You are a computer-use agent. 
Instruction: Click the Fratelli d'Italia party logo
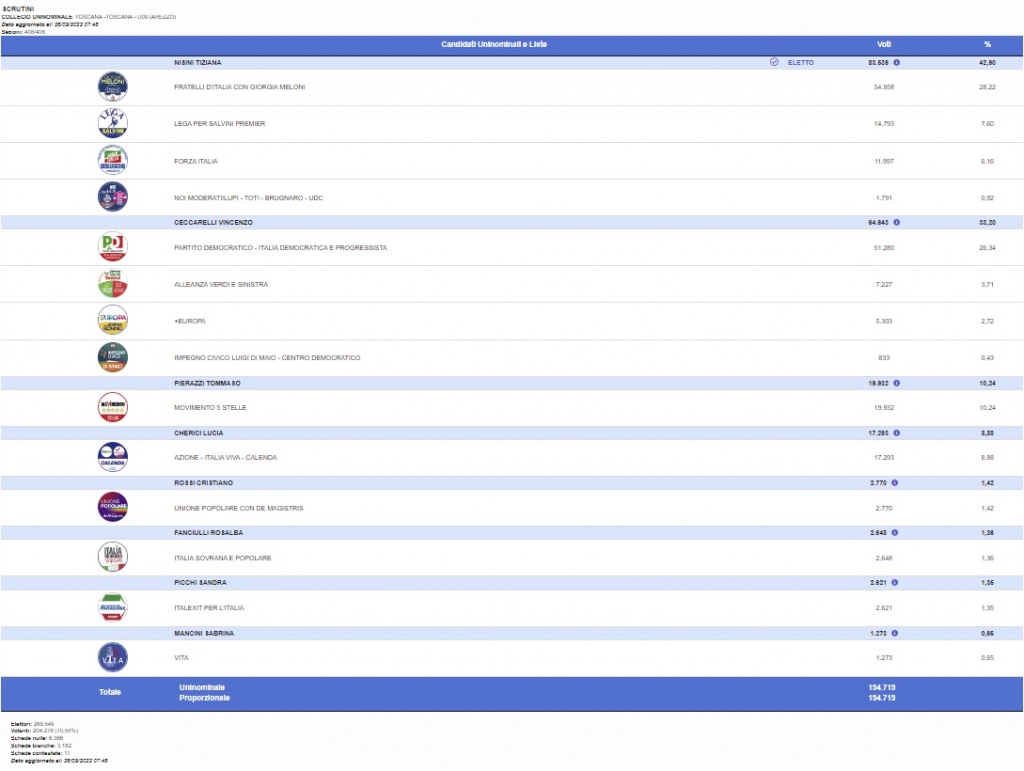(x=112, y=87)
